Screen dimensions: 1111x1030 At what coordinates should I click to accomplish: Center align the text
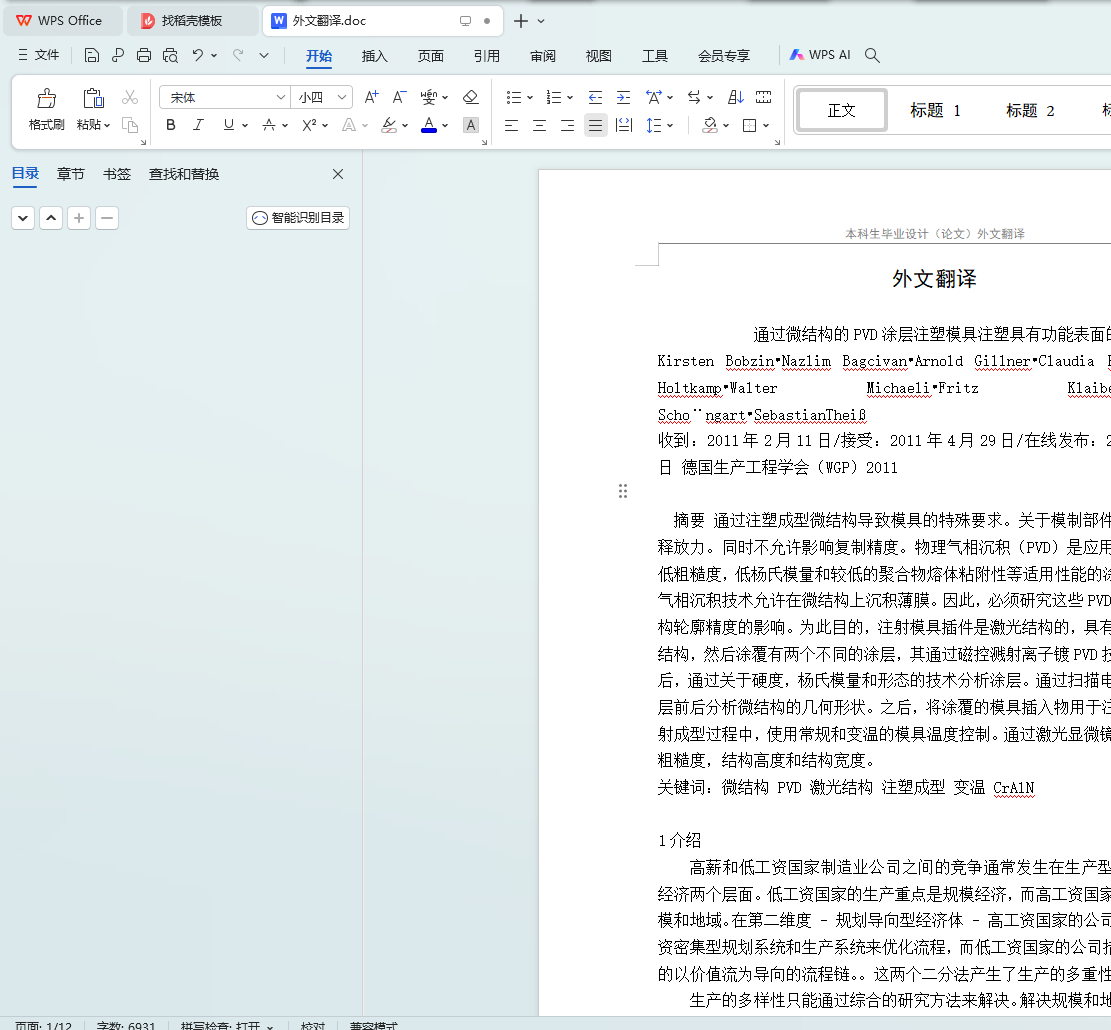coord(539,125)
